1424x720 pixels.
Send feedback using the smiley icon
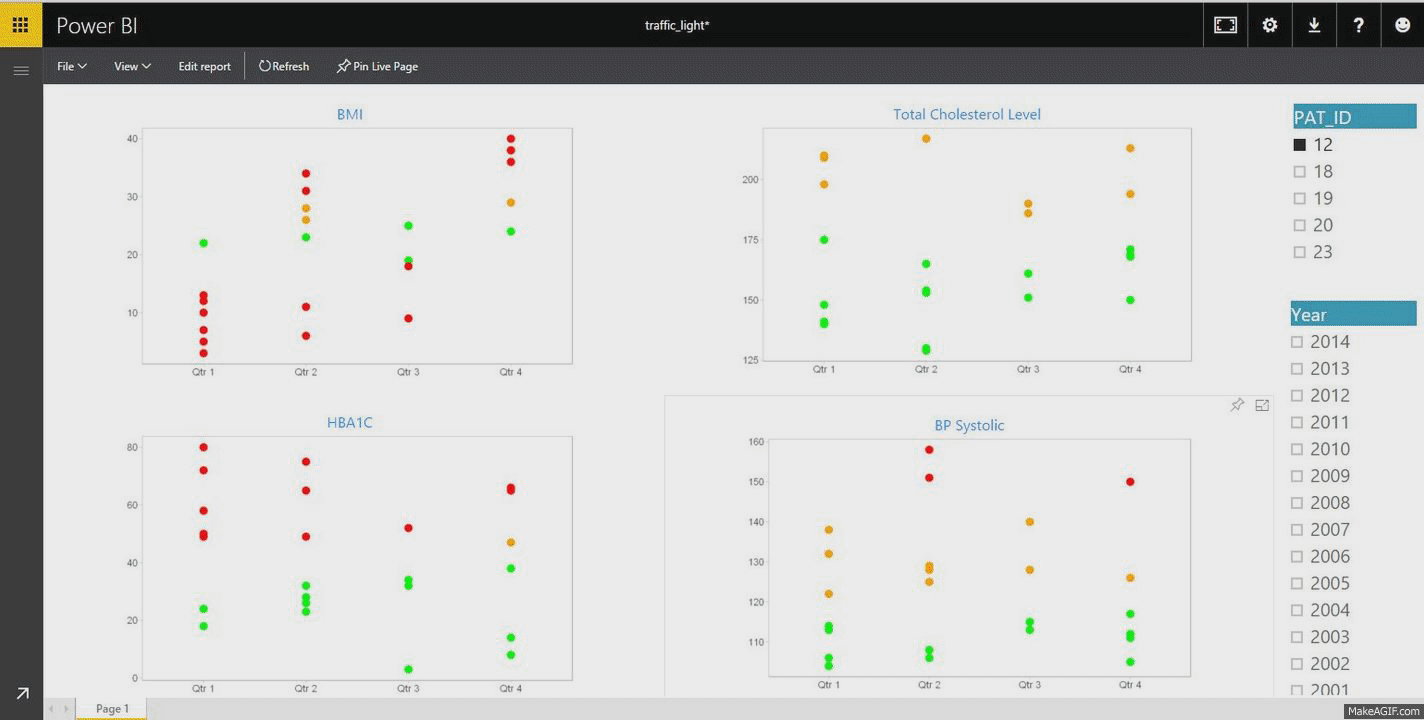tap(1402, 25)
